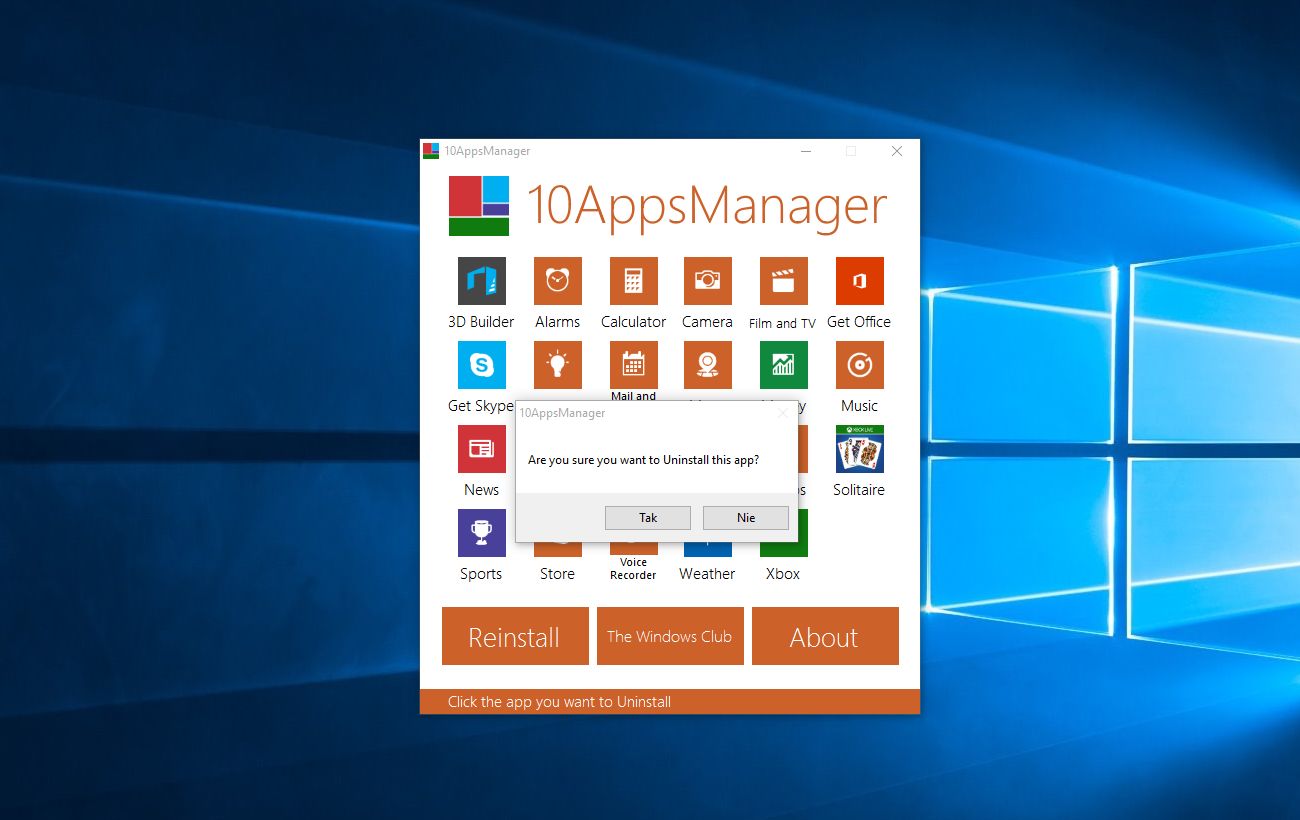Image resolution: width=1300 pixels, height=820 pixels.
Task: Confirm uninstall with the Tak button
Action: point(648,518)
